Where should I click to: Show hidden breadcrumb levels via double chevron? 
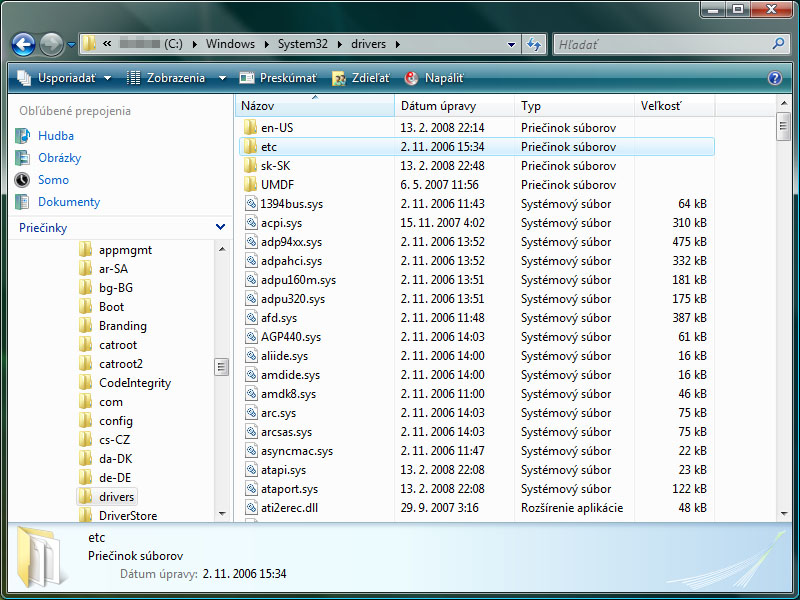pyautogui.click(x=107, y=44)
